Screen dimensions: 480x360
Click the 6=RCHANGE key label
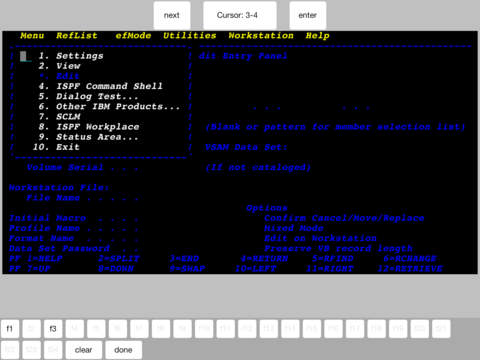coord(410,259)
